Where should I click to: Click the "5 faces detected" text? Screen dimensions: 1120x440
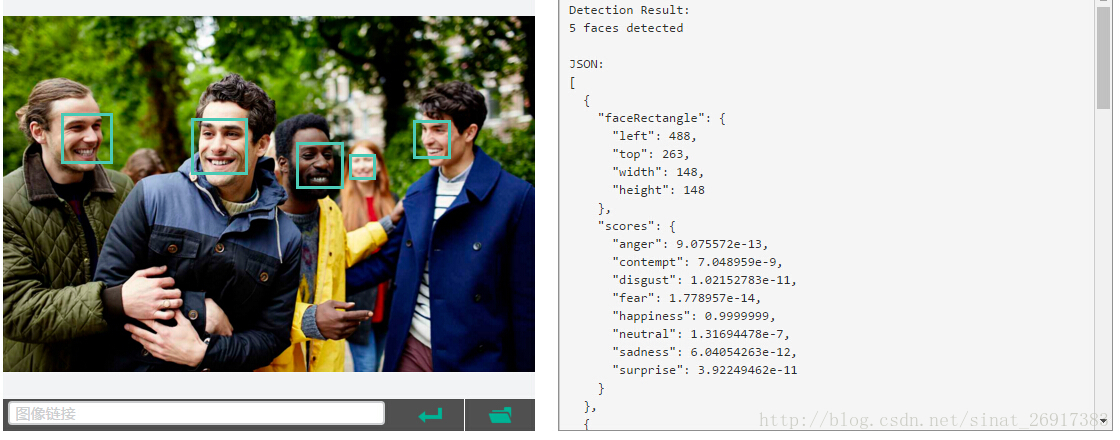point(626,28)
